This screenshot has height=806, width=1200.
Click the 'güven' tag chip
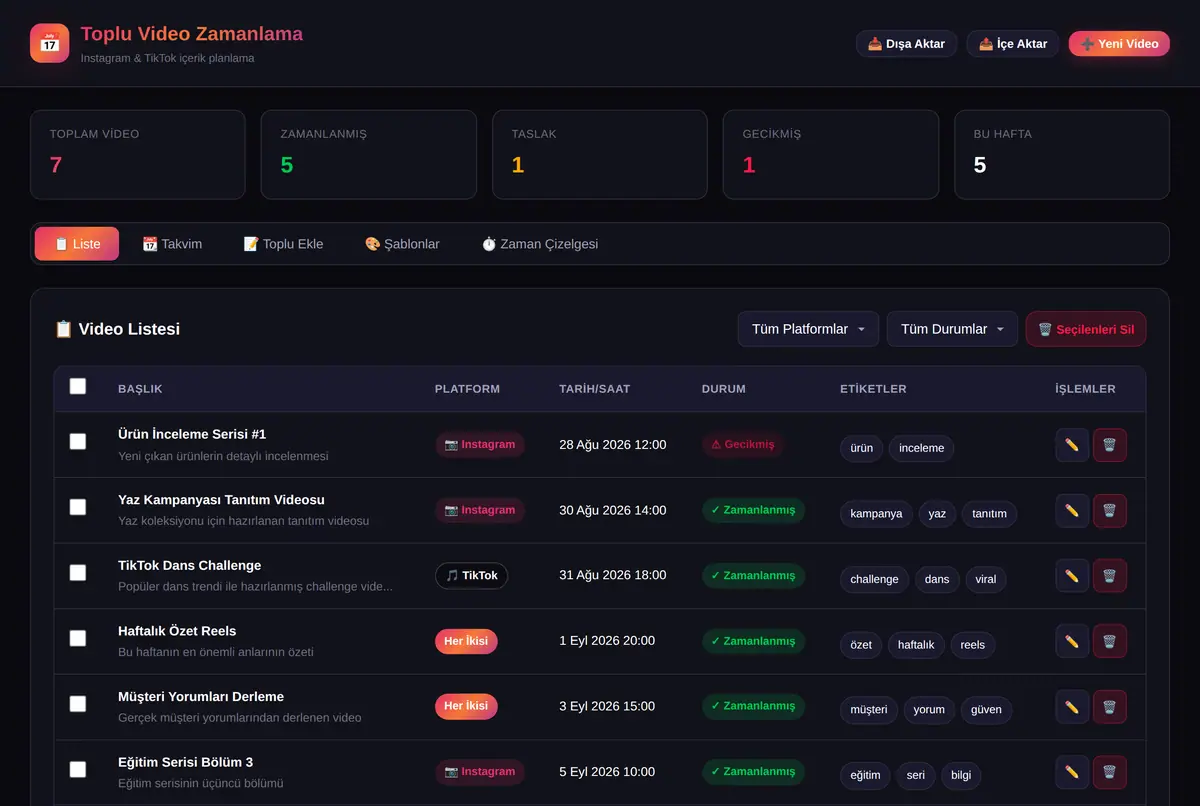[x=987, y=710]
